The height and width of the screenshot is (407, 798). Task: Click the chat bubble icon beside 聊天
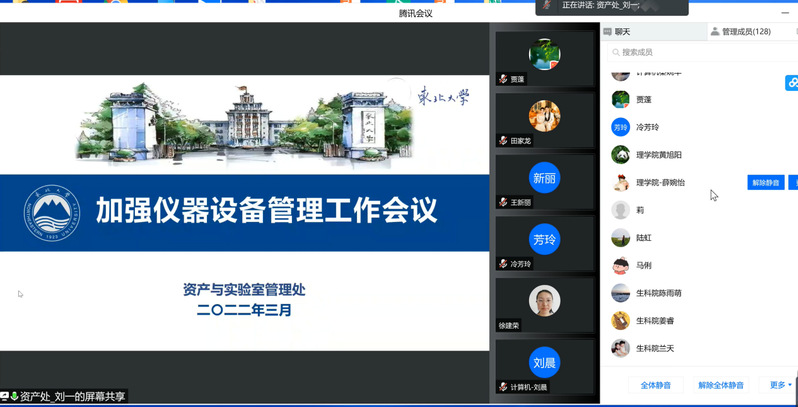(607, 32)
